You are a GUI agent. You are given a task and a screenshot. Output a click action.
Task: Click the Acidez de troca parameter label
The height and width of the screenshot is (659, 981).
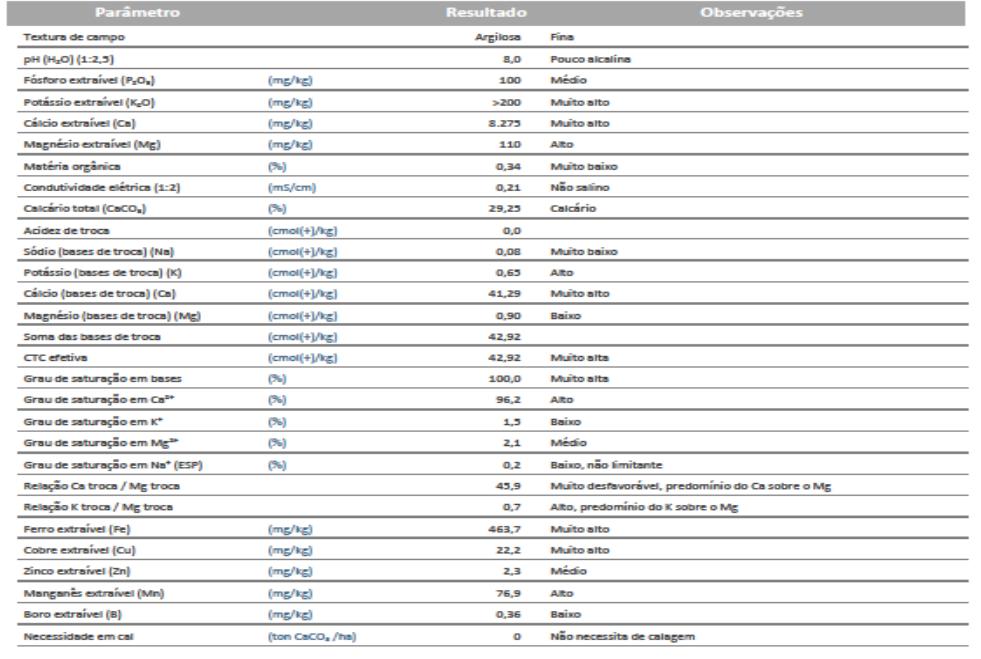(61, 233)
